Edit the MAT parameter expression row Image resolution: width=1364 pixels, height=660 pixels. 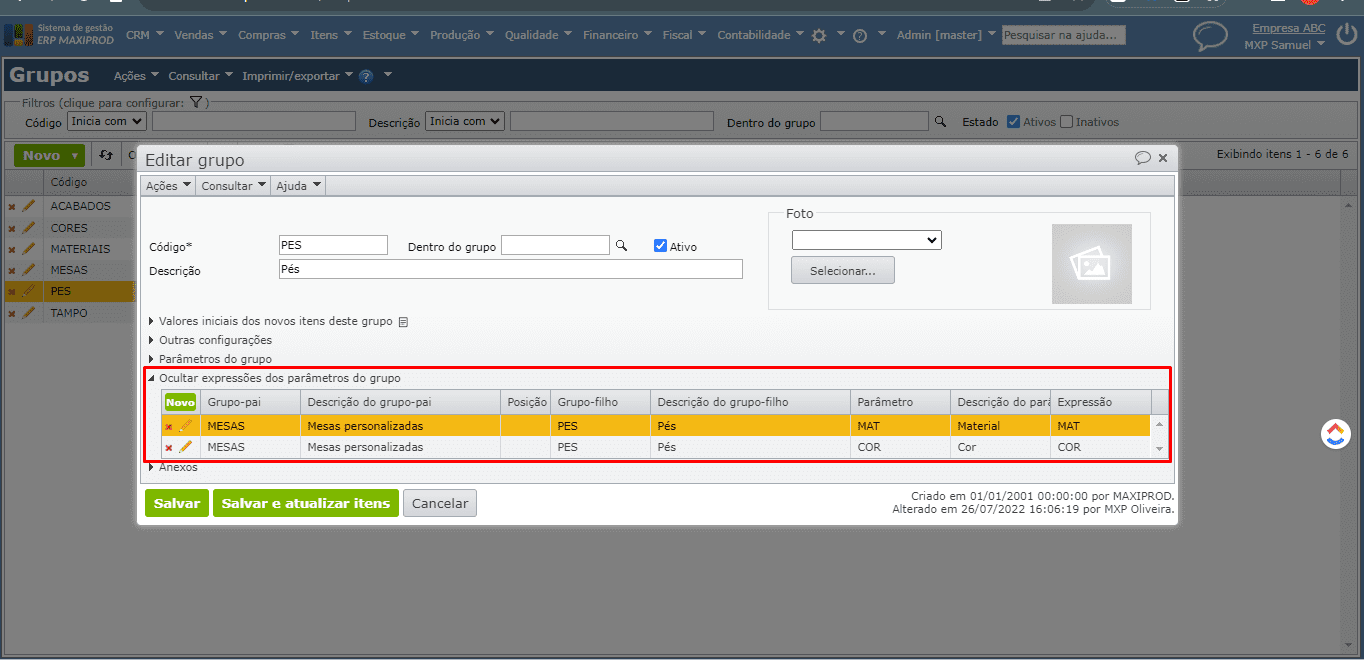185,426
